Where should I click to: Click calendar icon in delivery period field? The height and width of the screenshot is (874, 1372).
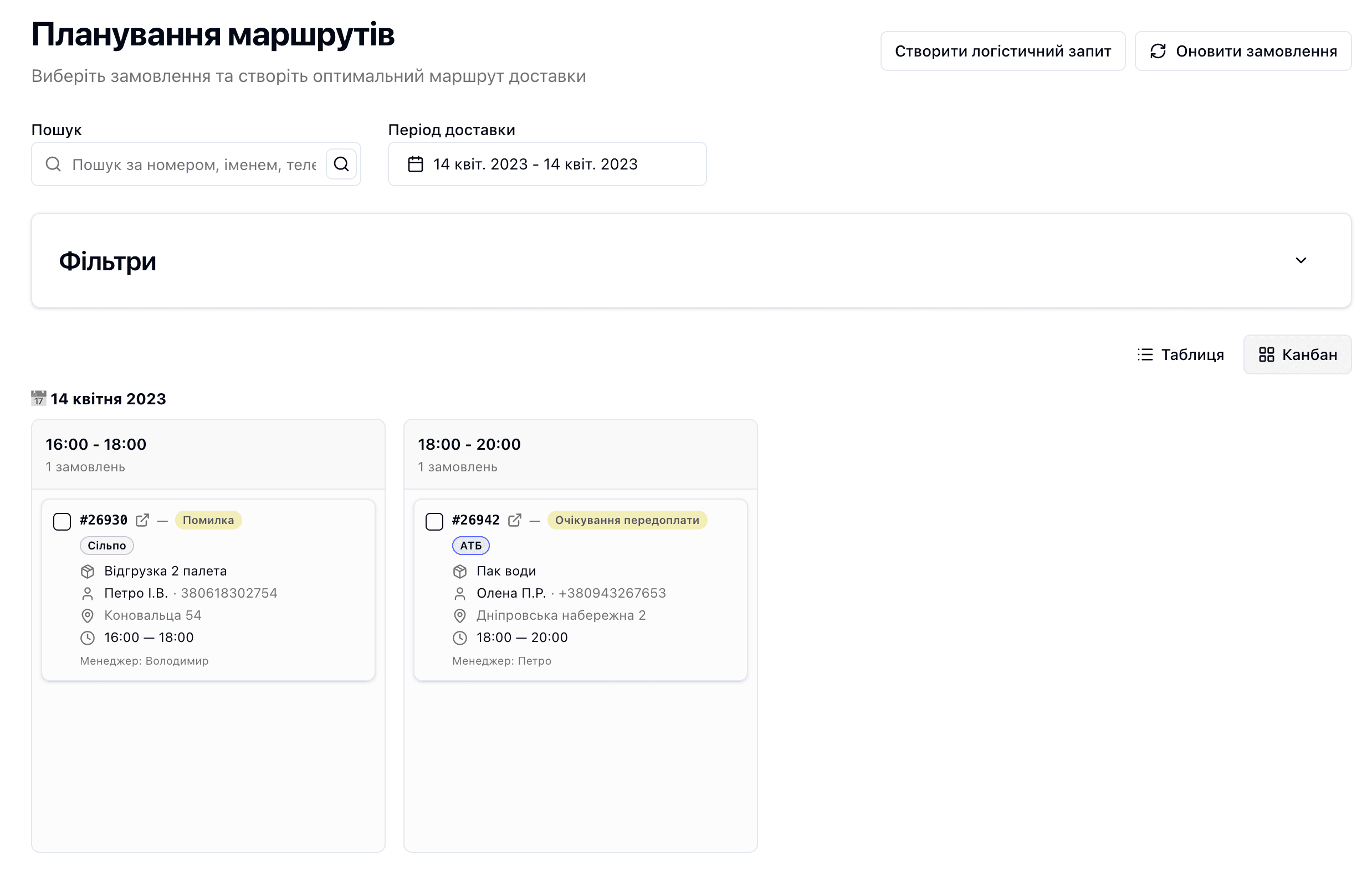coord(416,164)
